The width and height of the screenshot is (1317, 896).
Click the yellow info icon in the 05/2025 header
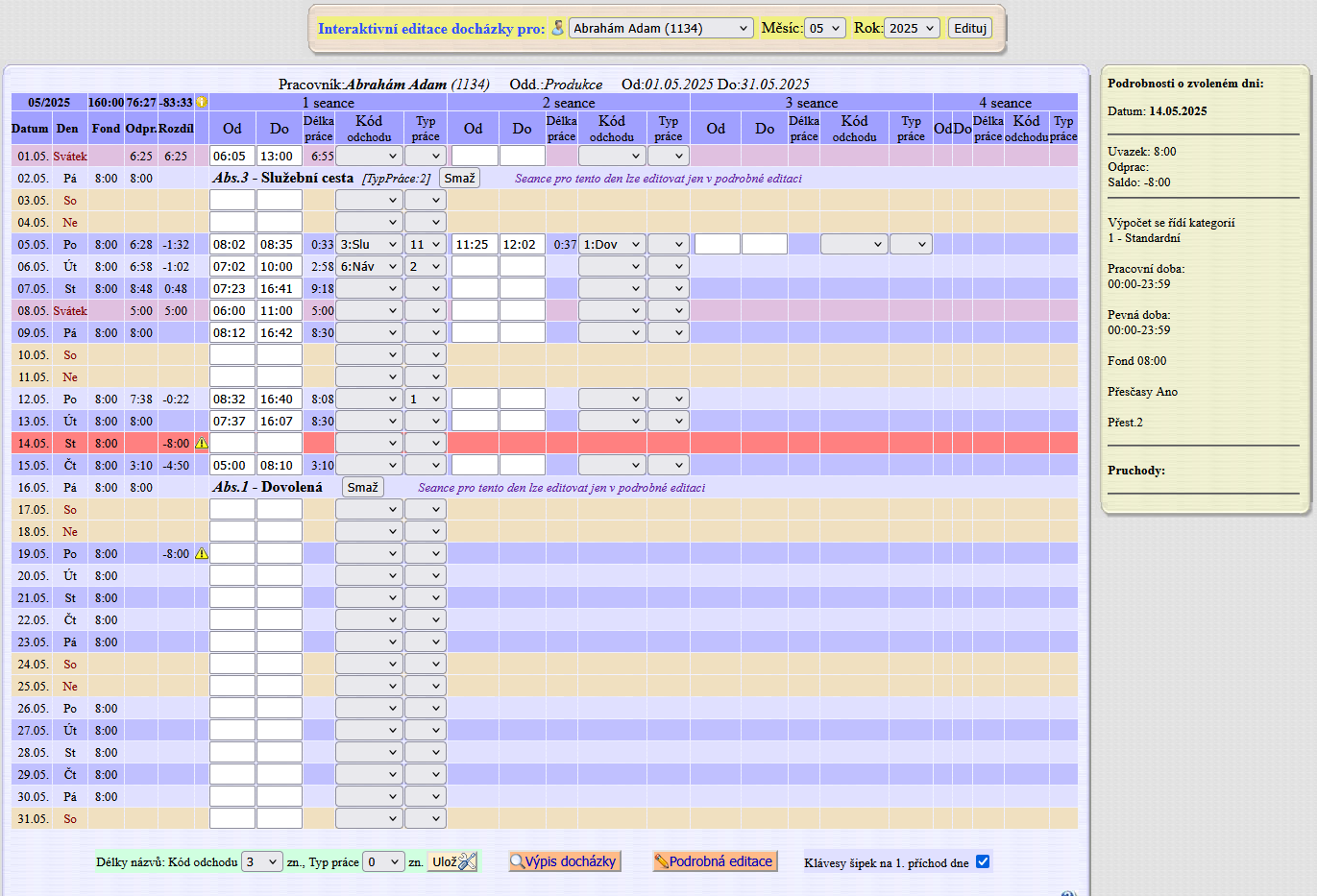(202, 102)
